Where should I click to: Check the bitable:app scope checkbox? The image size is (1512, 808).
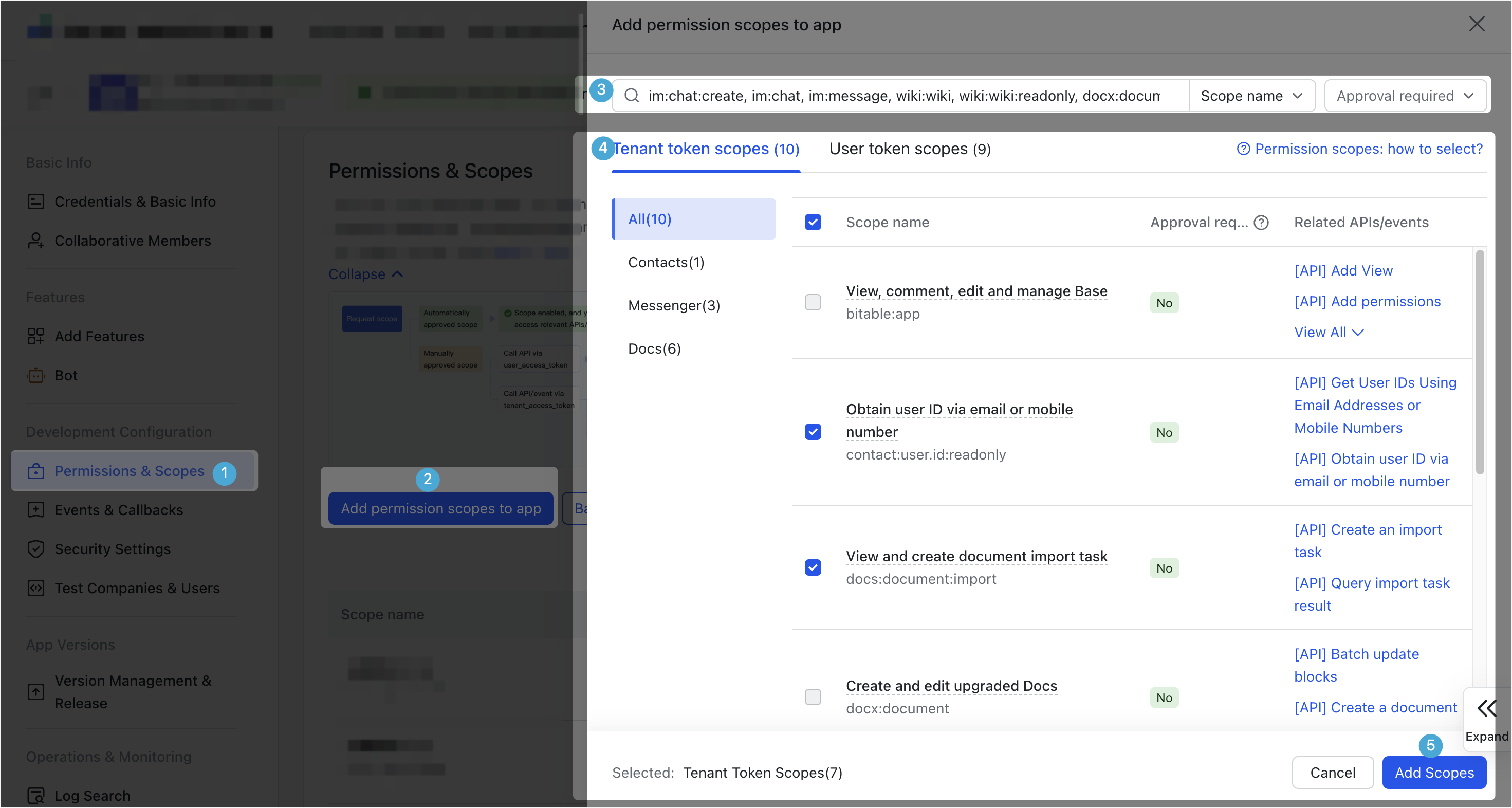pyautogui.click(x=813, y=302)
